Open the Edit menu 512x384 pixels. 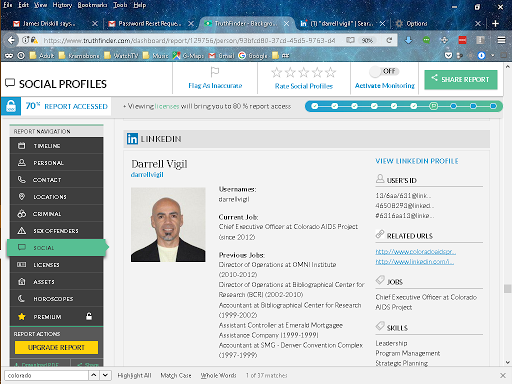[x=23, y=5]
